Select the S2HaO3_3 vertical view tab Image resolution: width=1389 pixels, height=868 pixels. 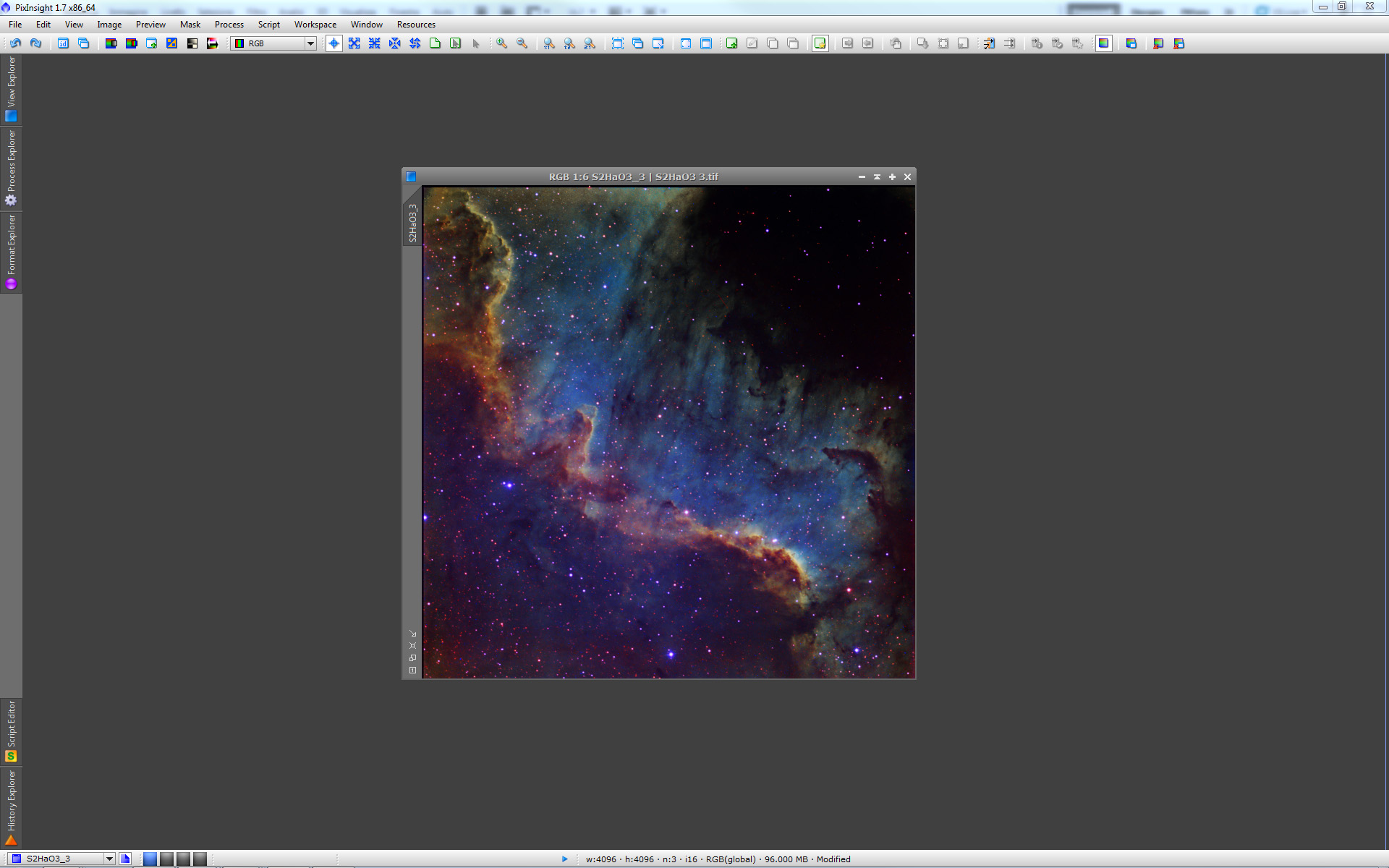tap(412, 223)
